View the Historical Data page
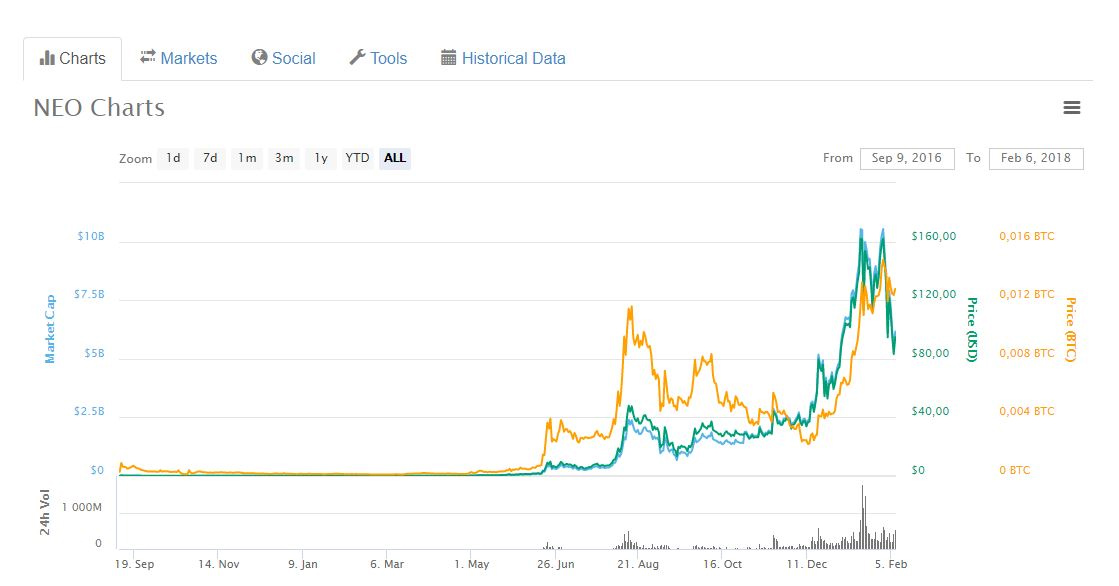The width and height of the screenshot is (1119, 586). coord(513,58)
